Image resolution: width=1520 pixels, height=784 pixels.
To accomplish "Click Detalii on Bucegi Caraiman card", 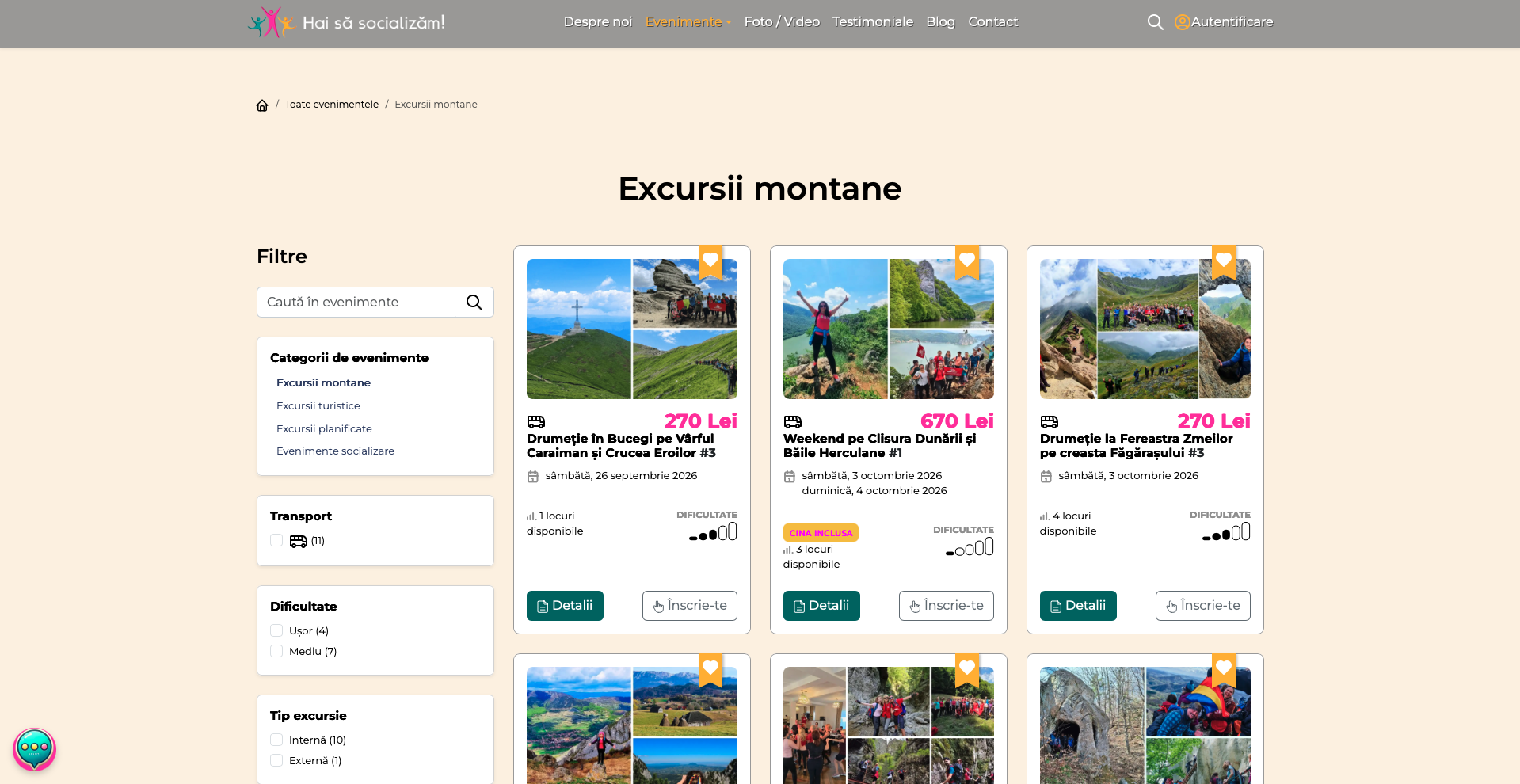I will [565, 606].
